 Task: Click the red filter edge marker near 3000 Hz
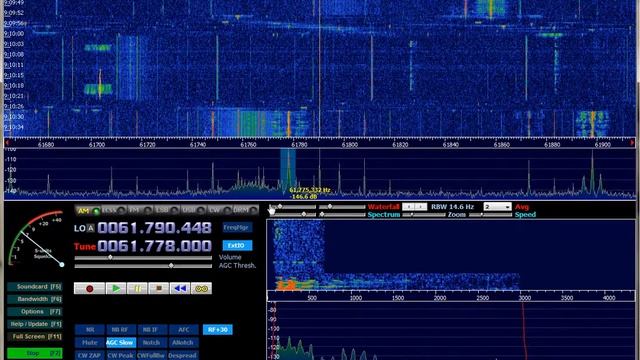tap(524, 331)
